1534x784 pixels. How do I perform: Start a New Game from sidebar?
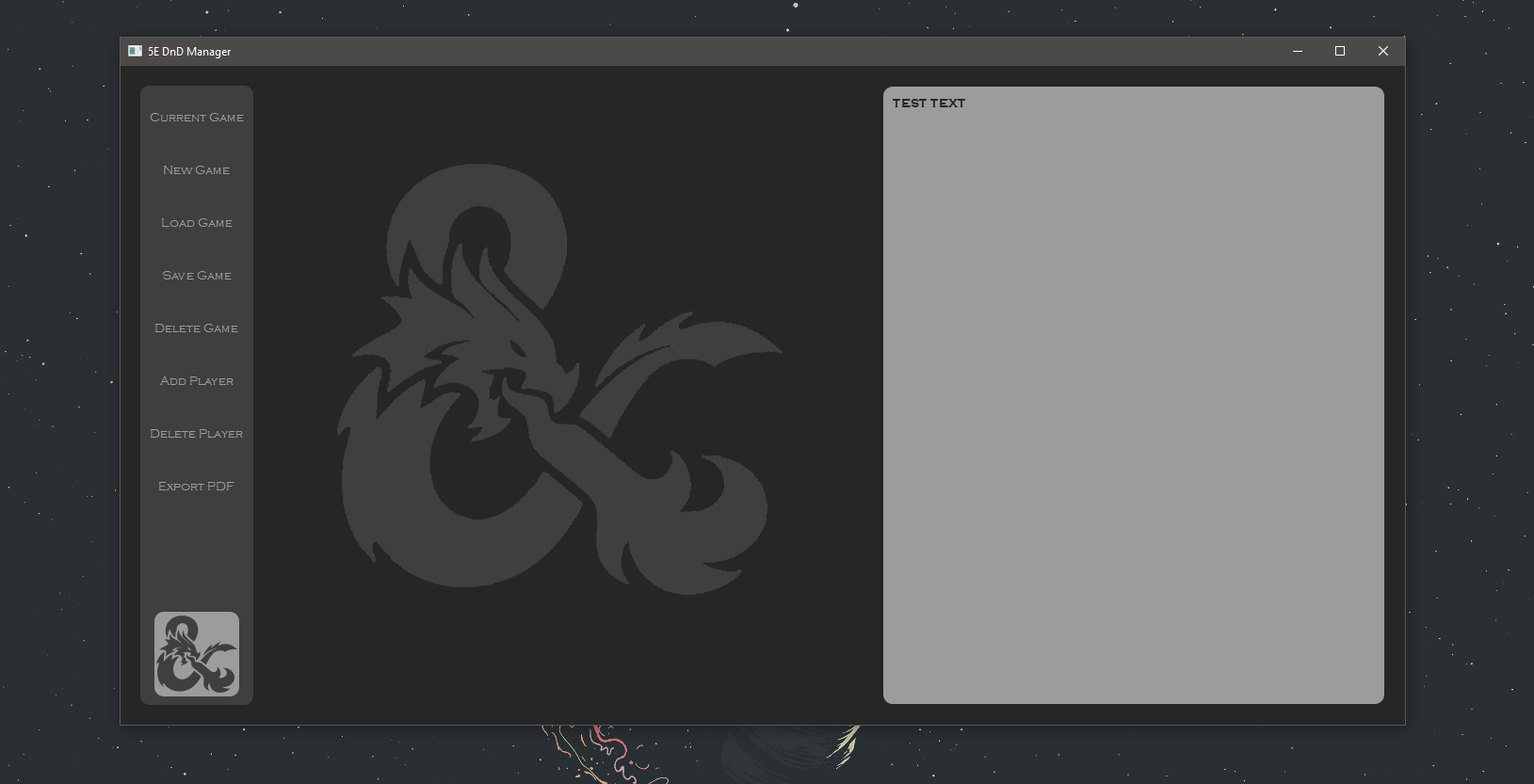point(196,170)
